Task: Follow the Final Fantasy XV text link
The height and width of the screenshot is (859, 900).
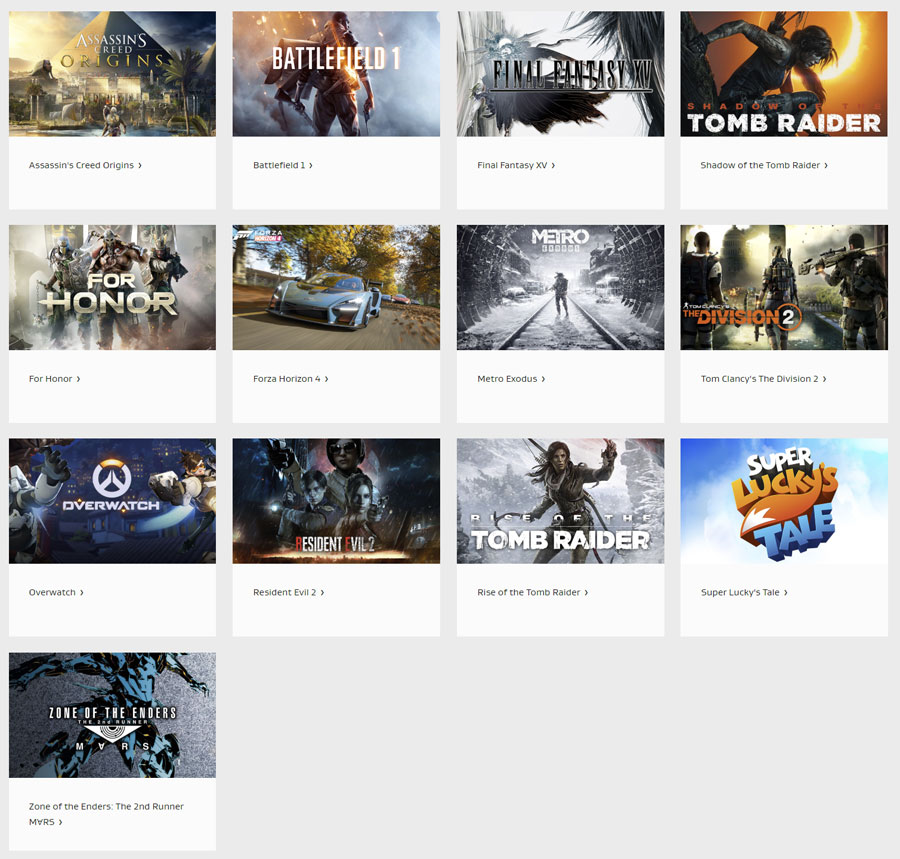Action: click(512, 165)
